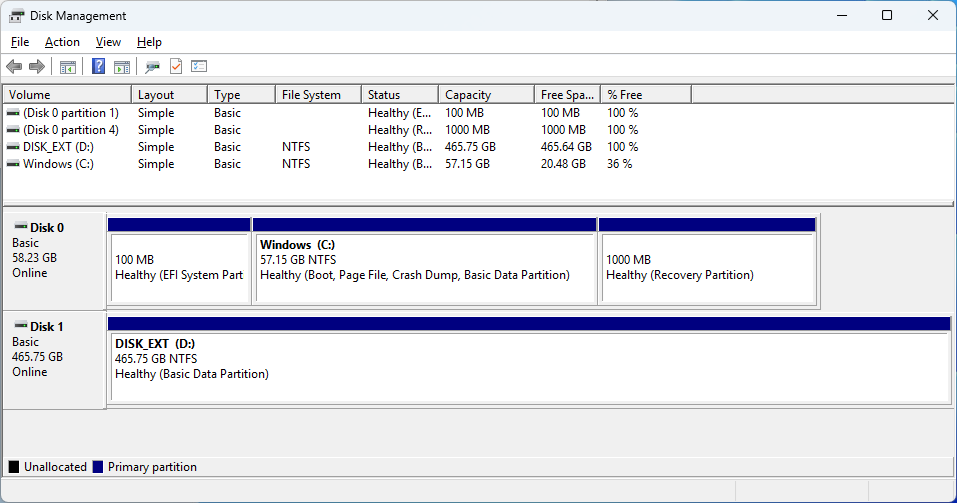Viewport: 957px width, 503px height.
Task: Click the blue question mark Help toolbar icon
Action: [x=99, y=67]
